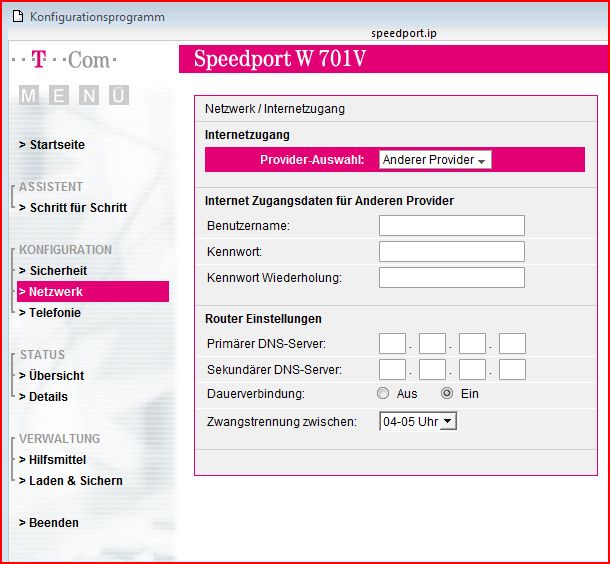This screenshot has width=610, height=564.
Task: Click the page icon beside Konfigurationsprogramm title
Action: point(18,17)
